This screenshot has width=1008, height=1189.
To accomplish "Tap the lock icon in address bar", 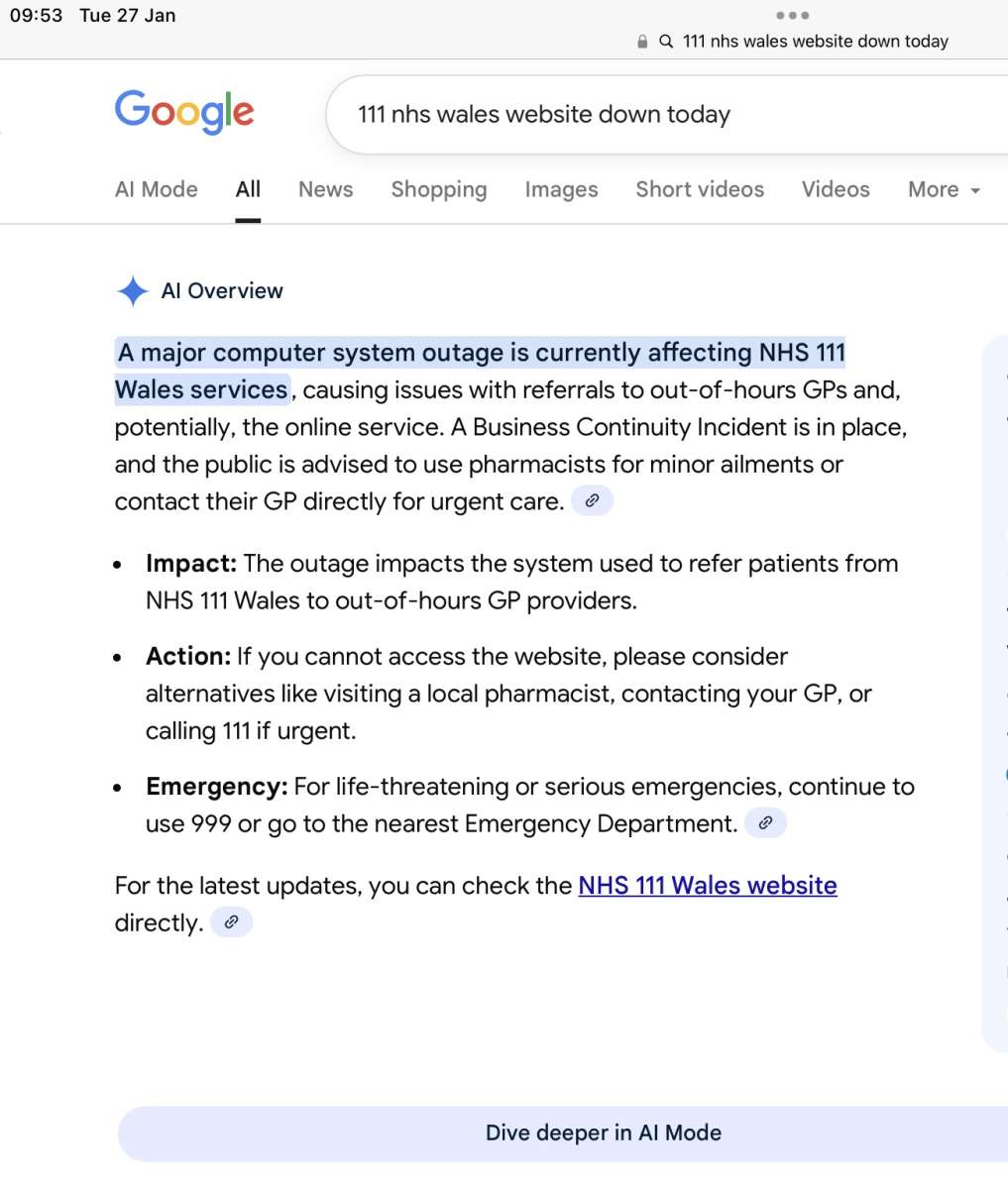I will coord(642,42).
